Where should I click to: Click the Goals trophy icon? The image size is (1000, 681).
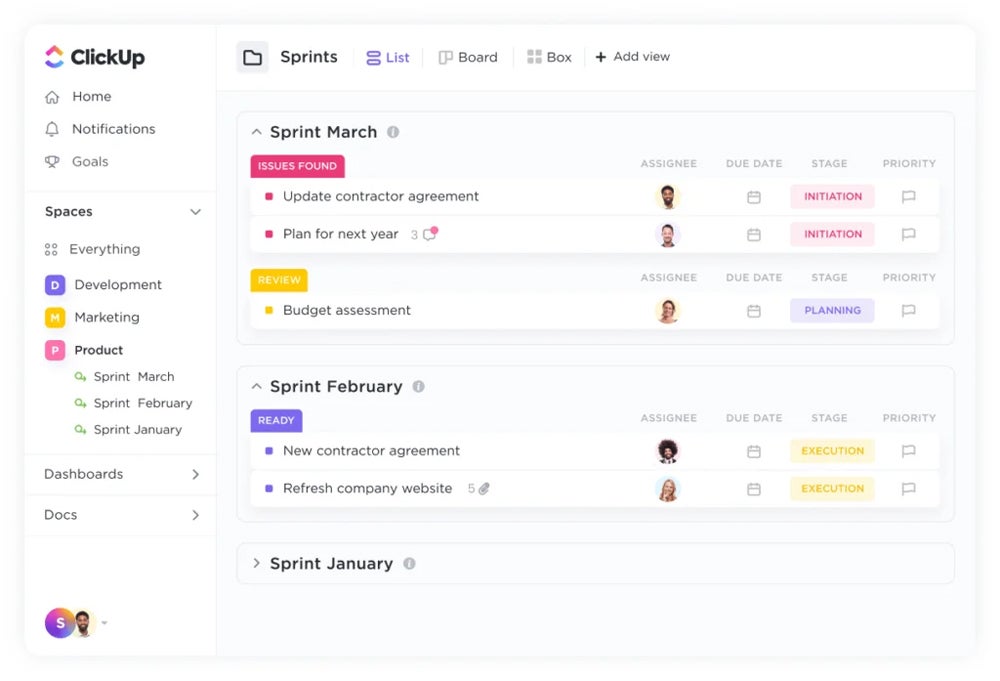pos(52,162)
